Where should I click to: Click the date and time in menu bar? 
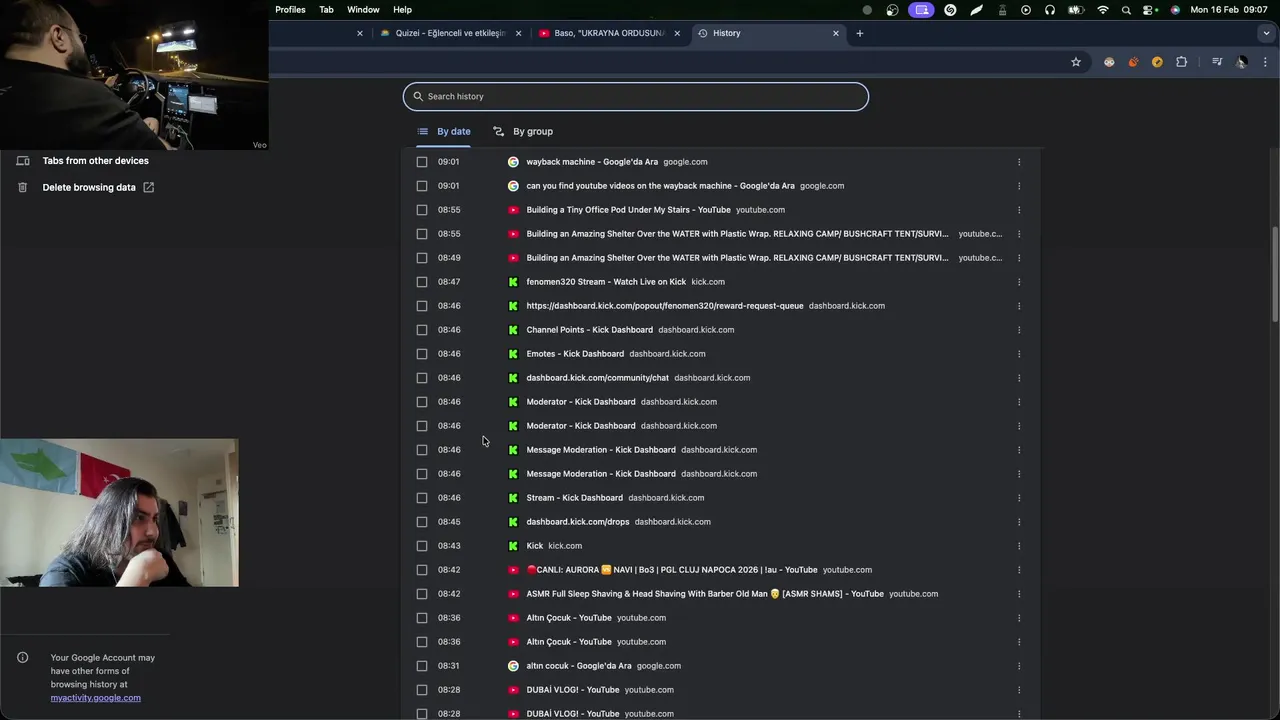(1229, 9)
